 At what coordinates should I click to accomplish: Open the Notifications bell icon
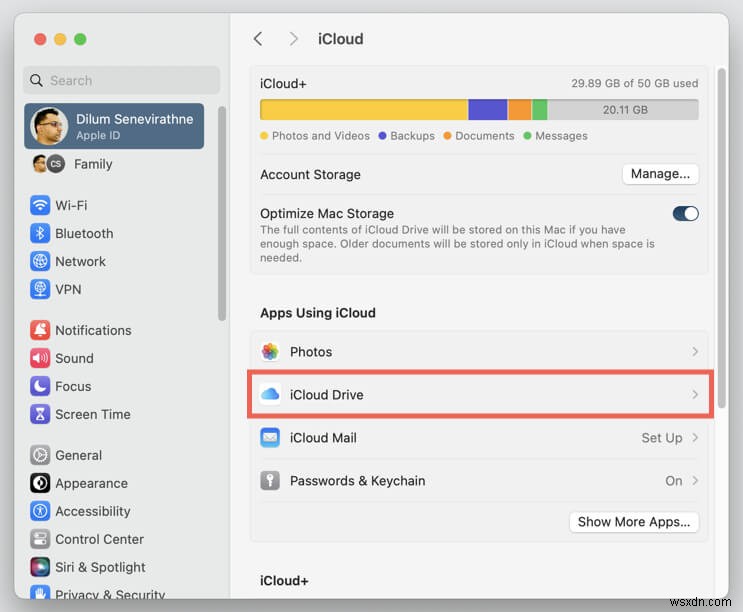pos(40,330)
